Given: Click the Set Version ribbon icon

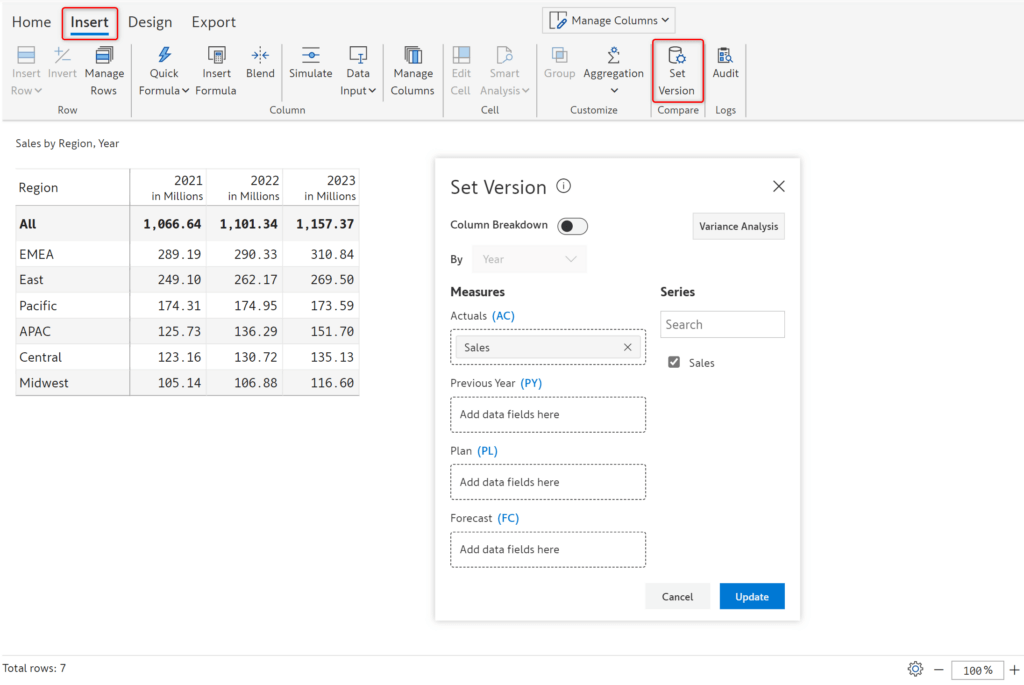Looking at the screenshot, I should pos(677,68).
